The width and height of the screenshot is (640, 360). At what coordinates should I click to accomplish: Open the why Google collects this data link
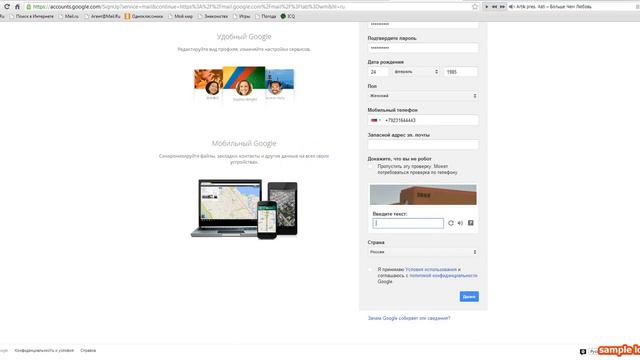409,318
